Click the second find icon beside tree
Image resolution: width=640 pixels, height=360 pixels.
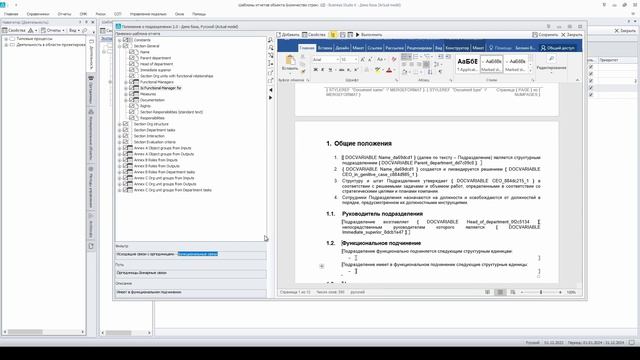click(271, 48)
